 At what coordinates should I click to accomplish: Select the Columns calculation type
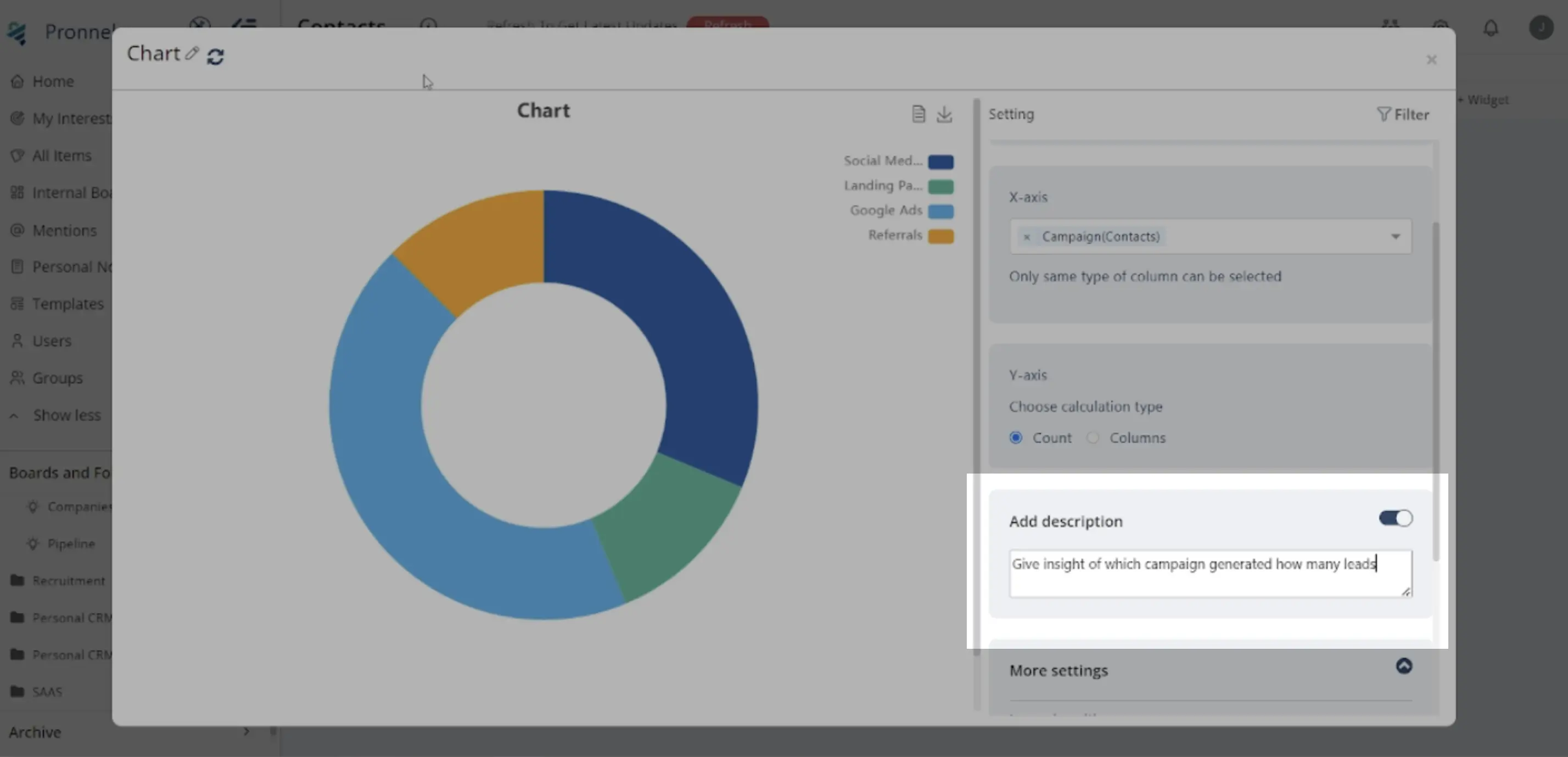click(1093, 438)
